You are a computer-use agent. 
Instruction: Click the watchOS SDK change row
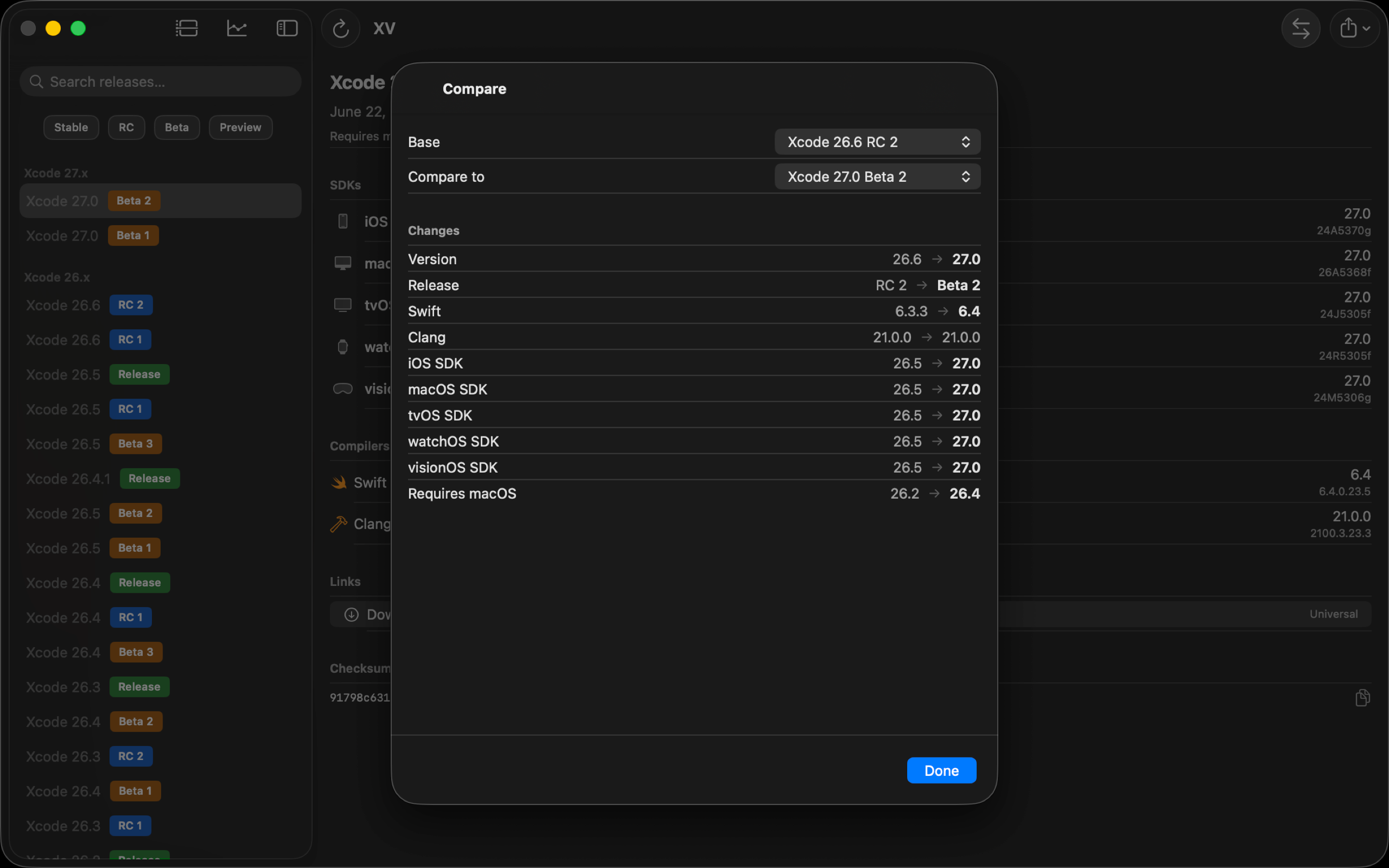coord(694,441)
